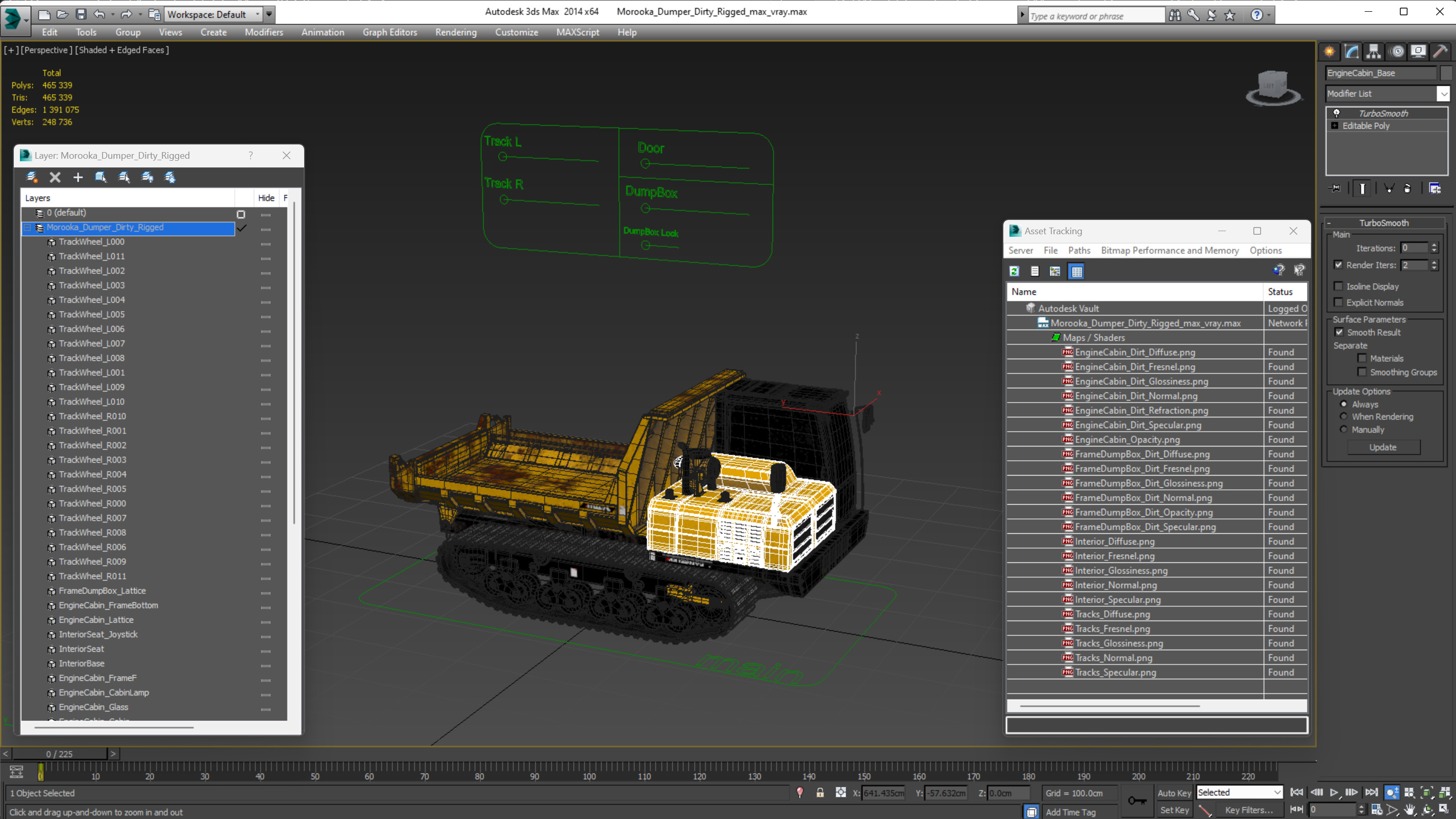The width and height of the screenshot is (1456, 819).
Task: Select Manually update option
Action: click(1344, 429)
